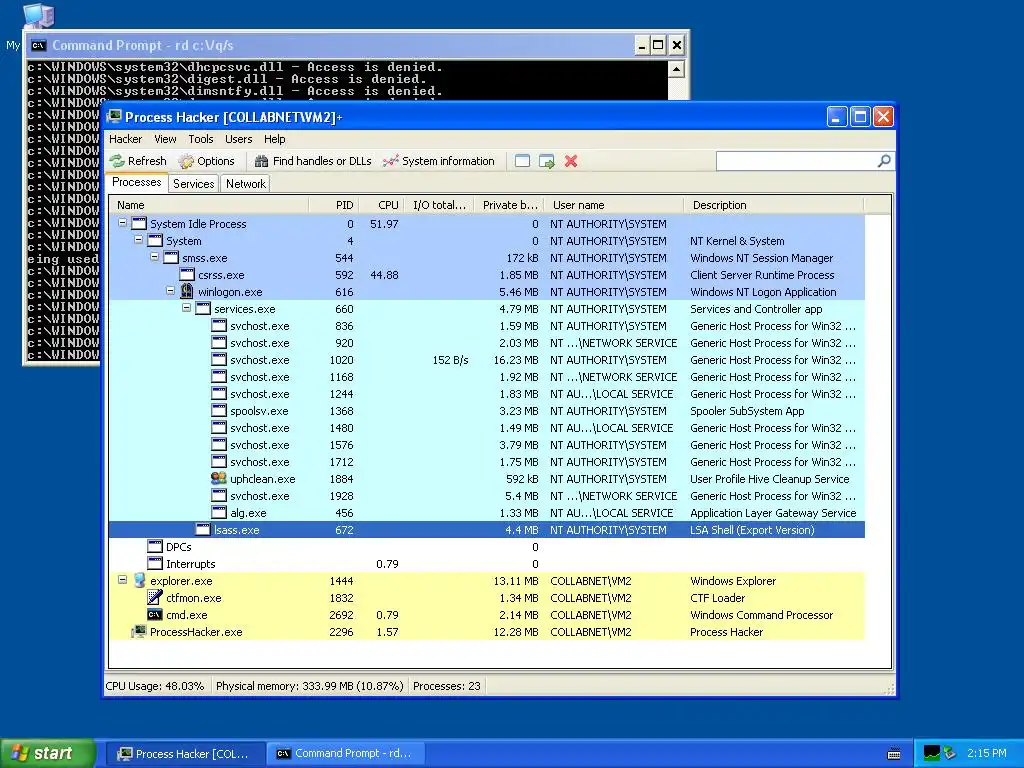The image size is (1024, 768).
Task: Collapse the winlogon.exe tree node
Action: coord(170,291)
